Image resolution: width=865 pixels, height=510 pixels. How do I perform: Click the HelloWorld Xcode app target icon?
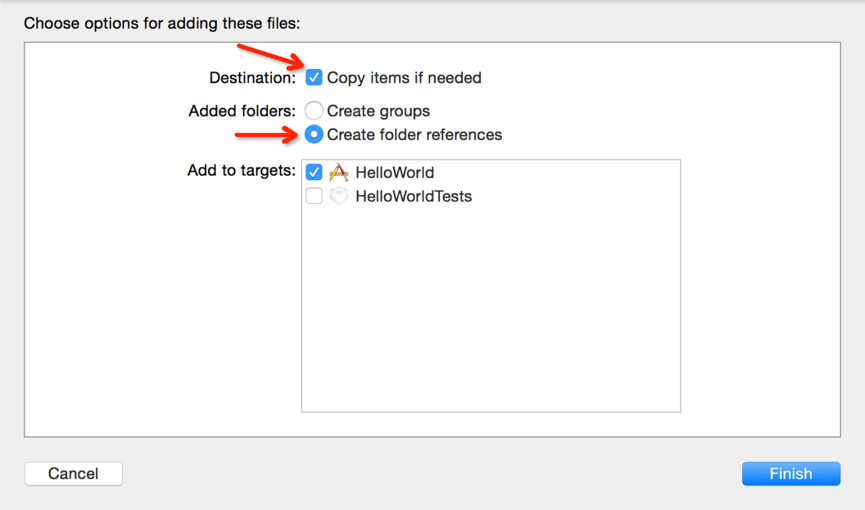(339, 172)
